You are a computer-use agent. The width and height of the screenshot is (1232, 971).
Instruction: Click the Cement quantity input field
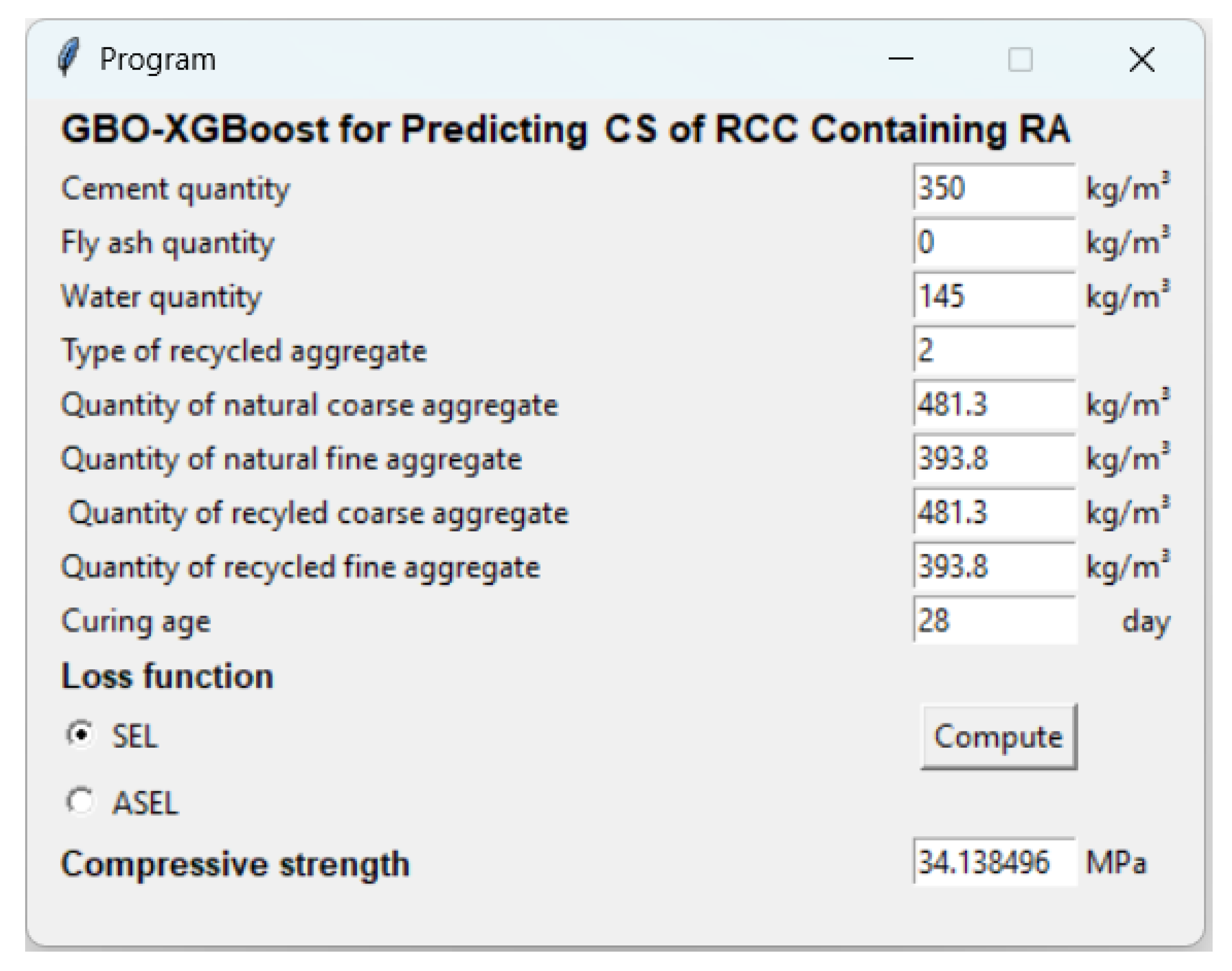pos(994,187)
